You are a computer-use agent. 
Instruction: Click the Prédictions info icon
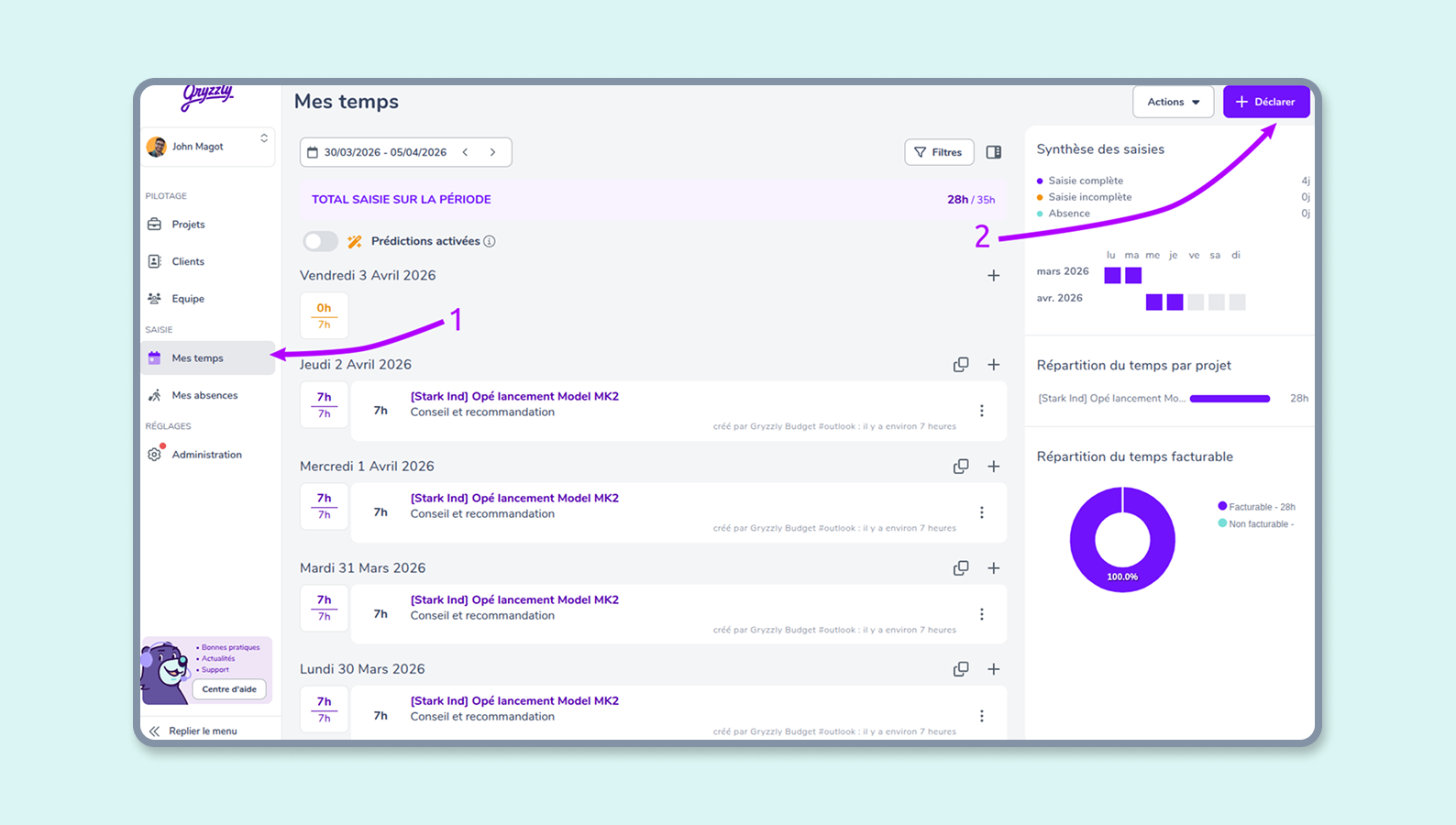pyautogui.click(x=490, y=241)
